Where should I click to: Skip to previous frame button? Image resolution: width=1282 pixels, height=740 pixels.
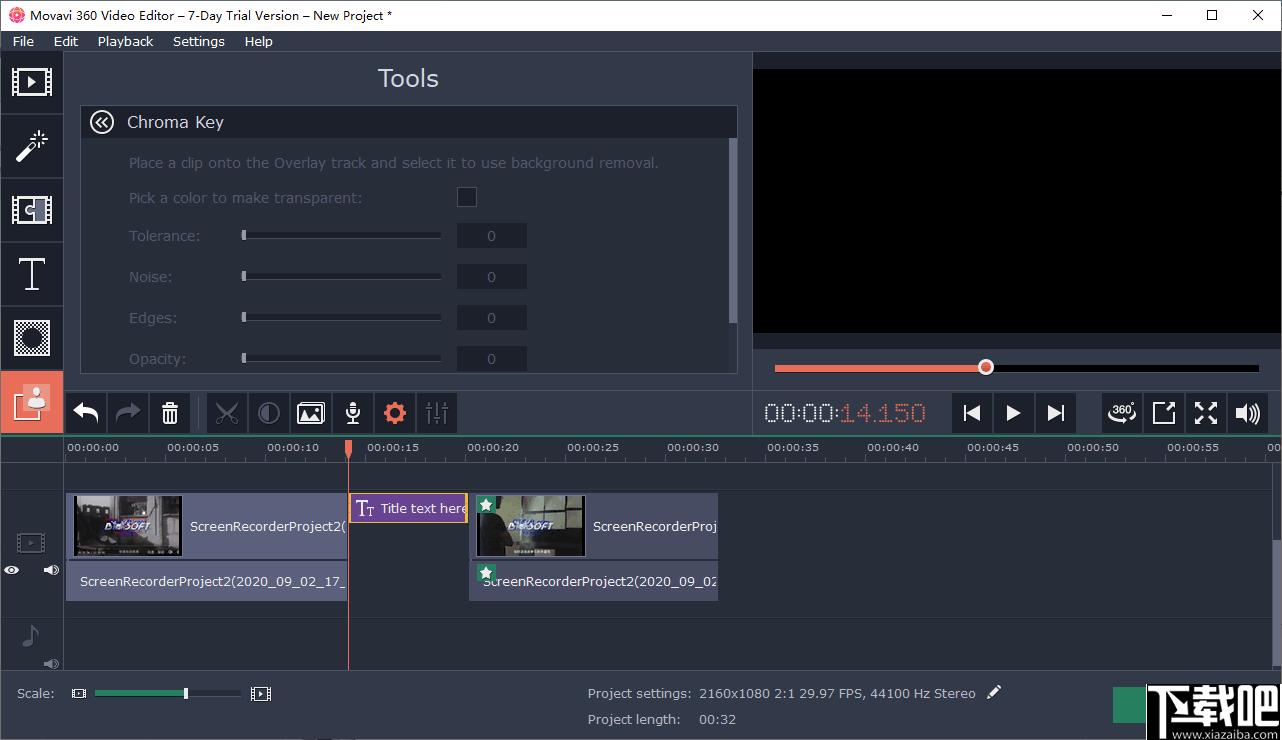pyautogui.click(x=972, y=413)
